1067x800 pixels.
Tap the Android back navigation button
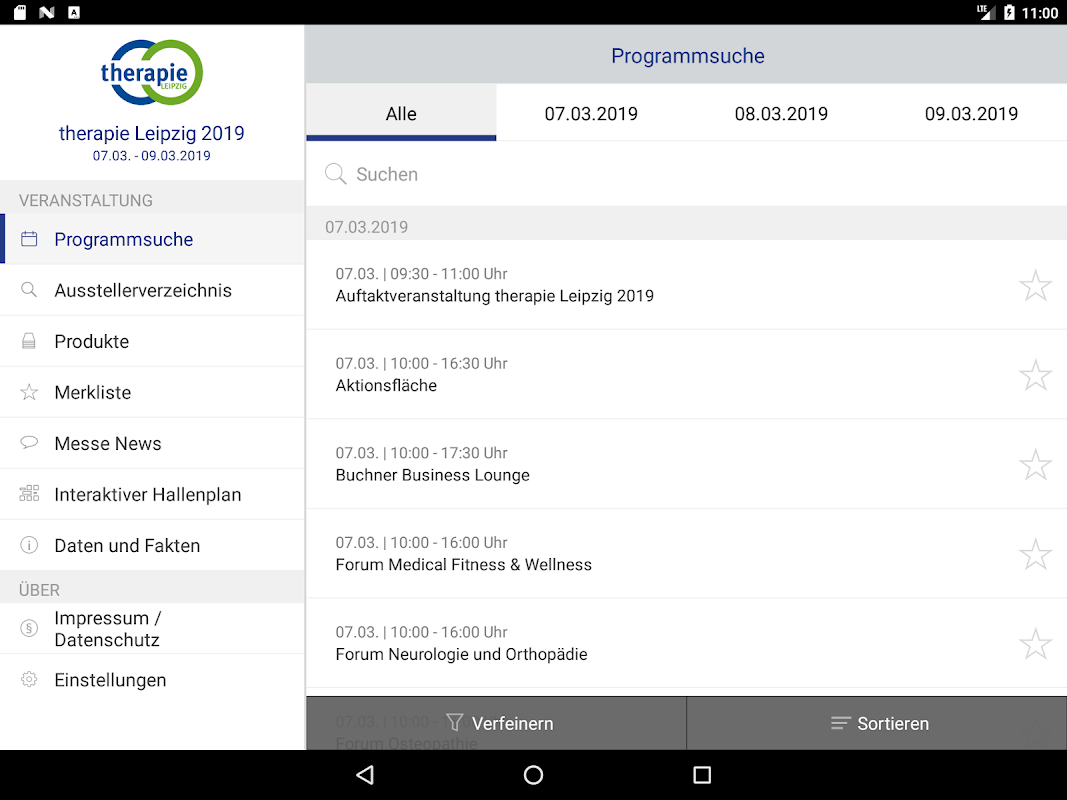pos(365,775)
